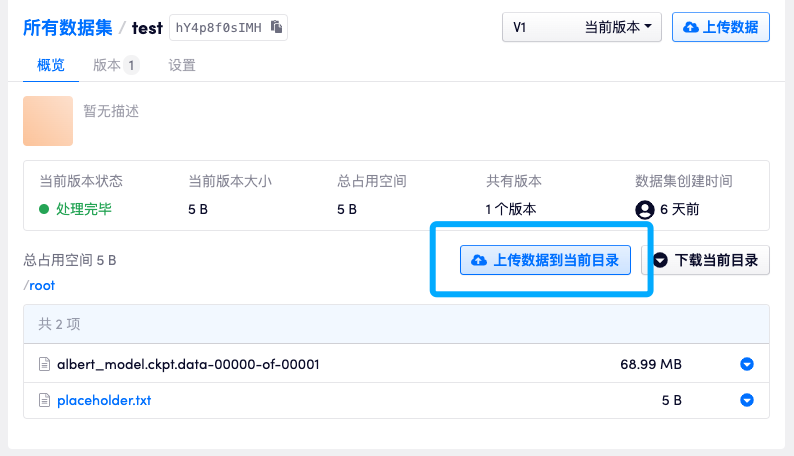
Task: Open the V1 当前版本 version dropdown
Action: tap(581, 27)
